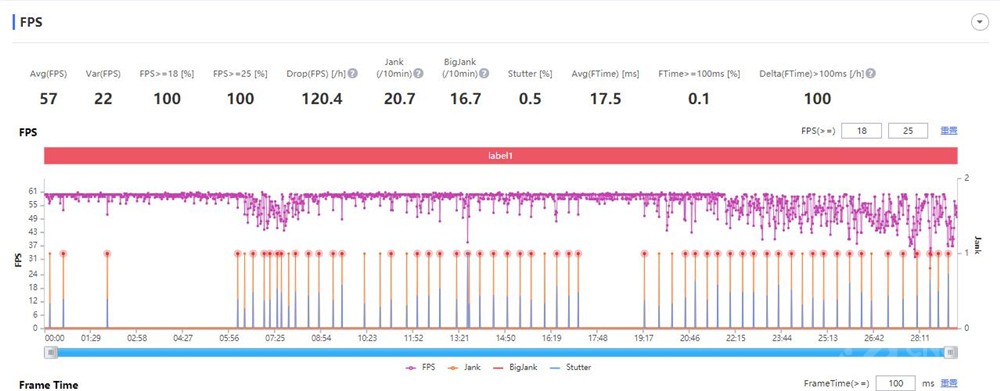
Task: Toggle the FPS series in the legend
Action: [x=422, y=367]
